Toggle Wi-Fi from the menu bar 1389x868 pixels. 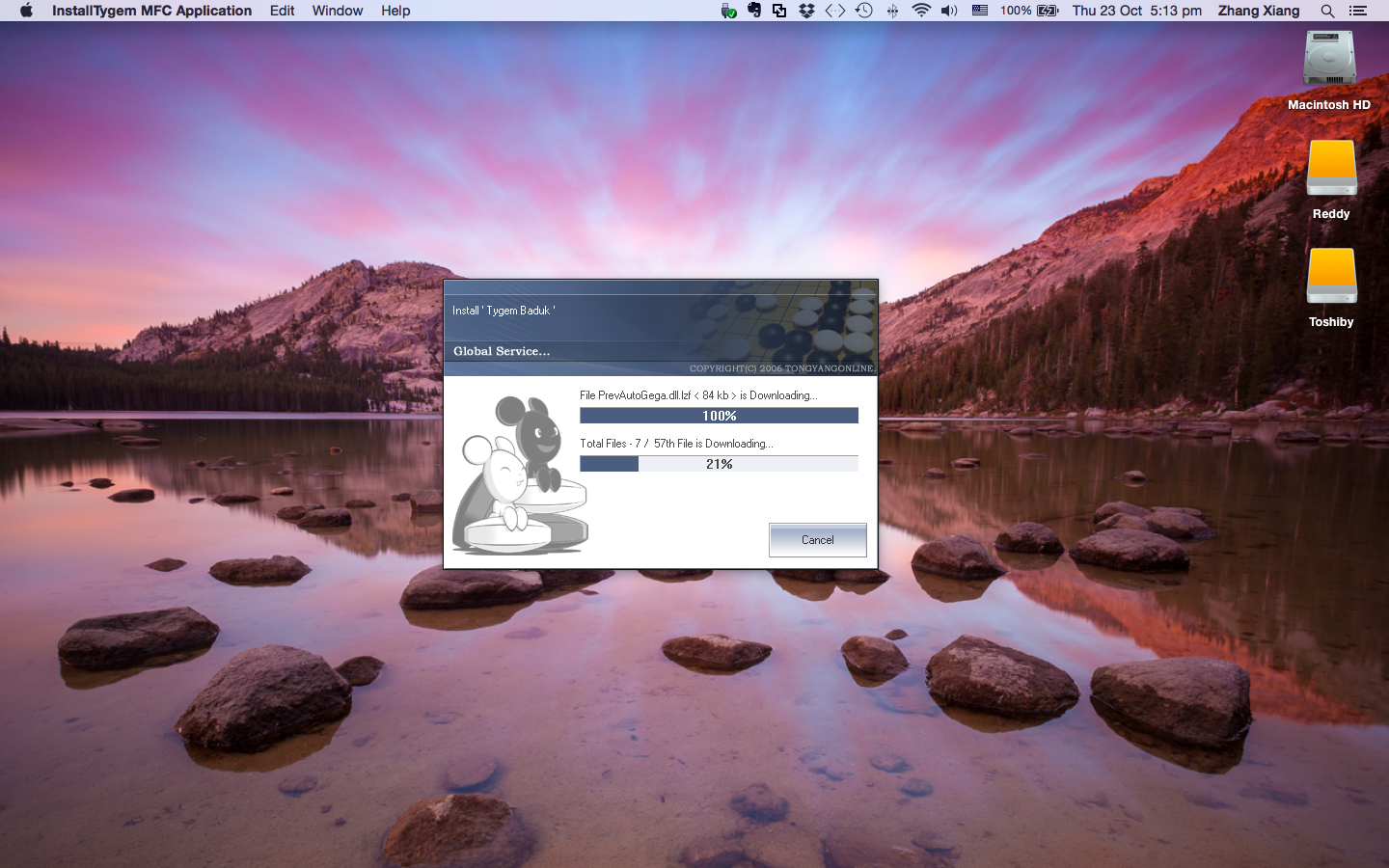(919, 11)
